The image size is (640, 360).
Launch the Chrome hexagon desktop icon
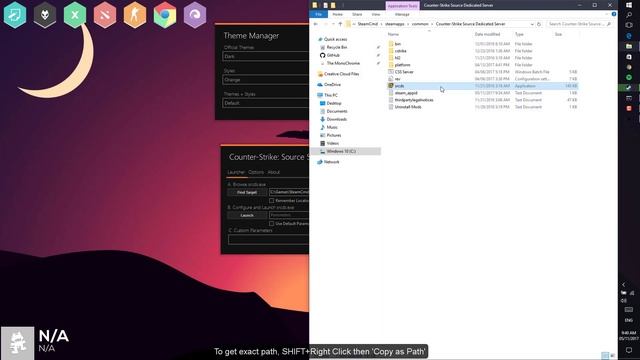(165, 15)
